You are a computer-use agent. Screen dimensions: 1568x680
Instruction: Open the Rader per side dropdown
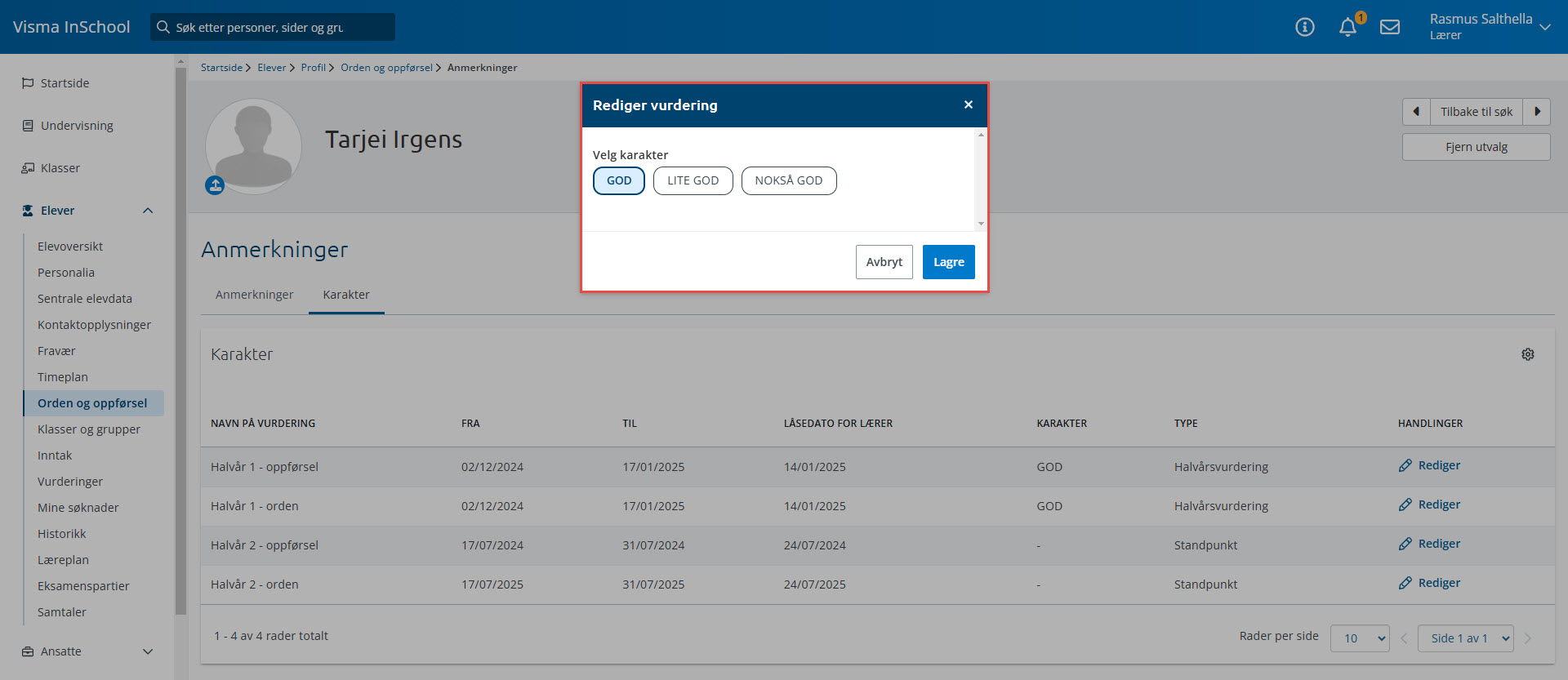pyautogui.click(x=1360, y=638)
